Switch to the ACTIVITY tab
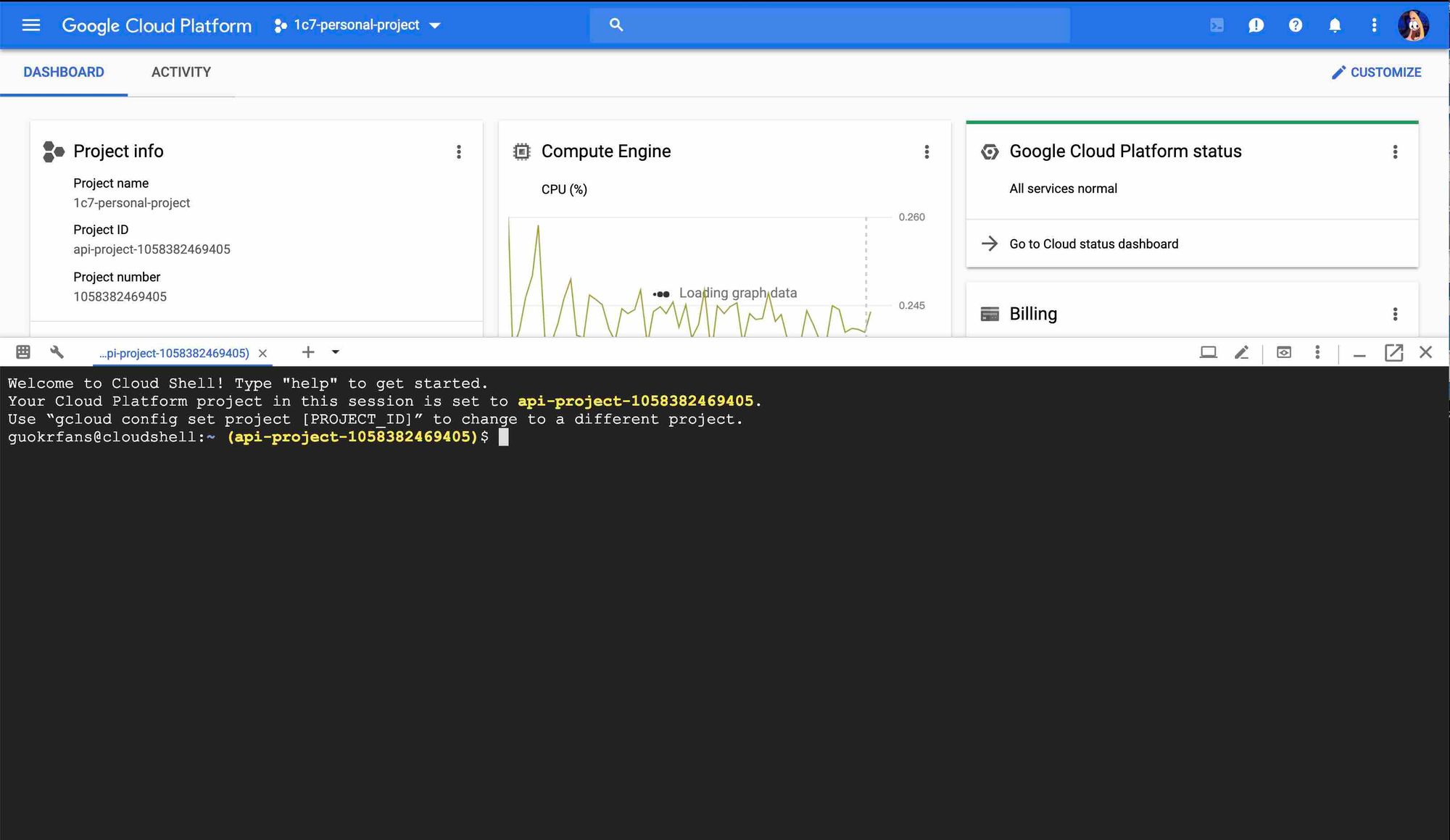Image resolution: width=1450 pixels, height=840 pixels. pyautogui.click(x=181, y=72)
